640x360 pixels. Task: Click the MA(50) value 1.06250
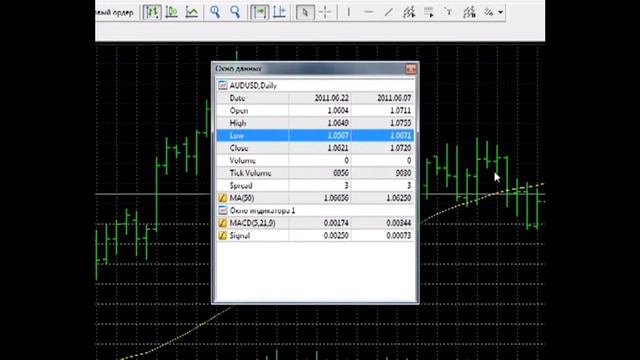pos(398,198)
